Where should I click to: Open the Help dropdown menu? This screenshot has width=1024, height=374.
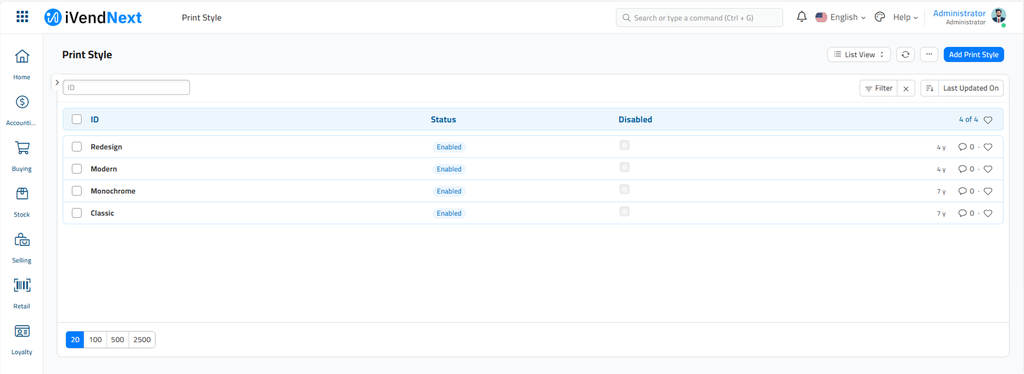point(905,18)
